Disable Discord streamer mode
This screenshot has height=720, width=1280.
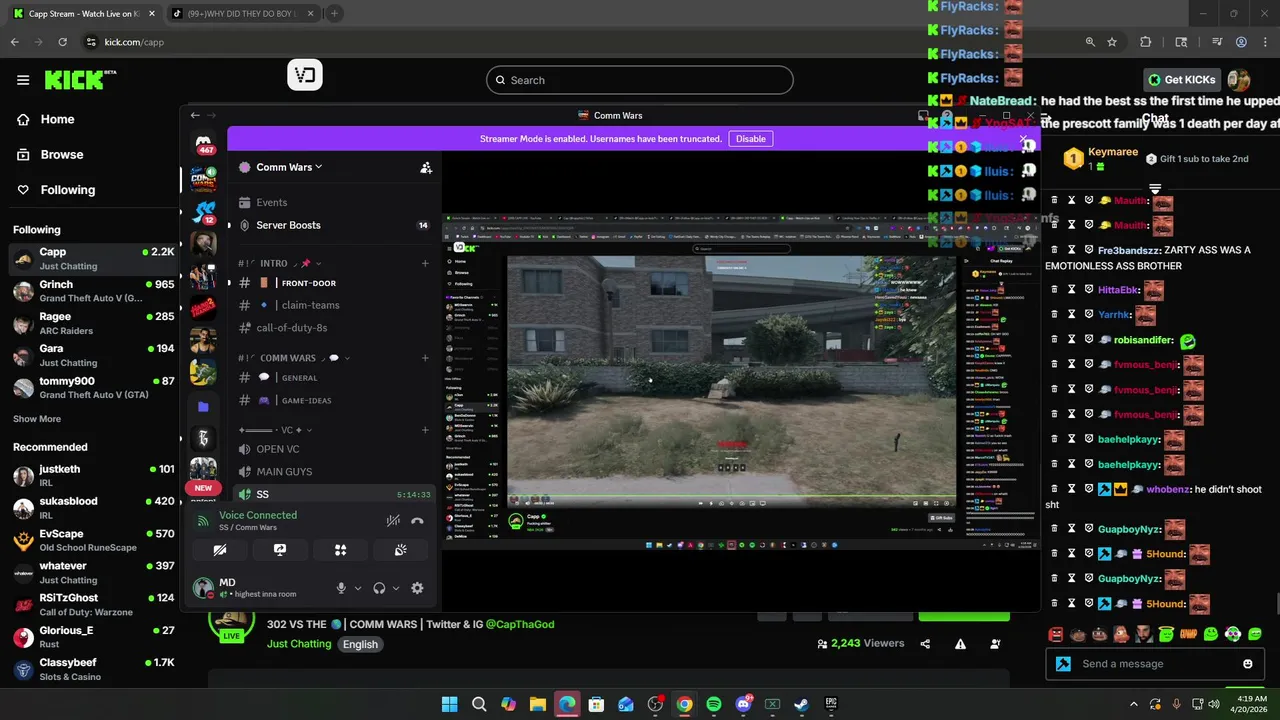751,139
